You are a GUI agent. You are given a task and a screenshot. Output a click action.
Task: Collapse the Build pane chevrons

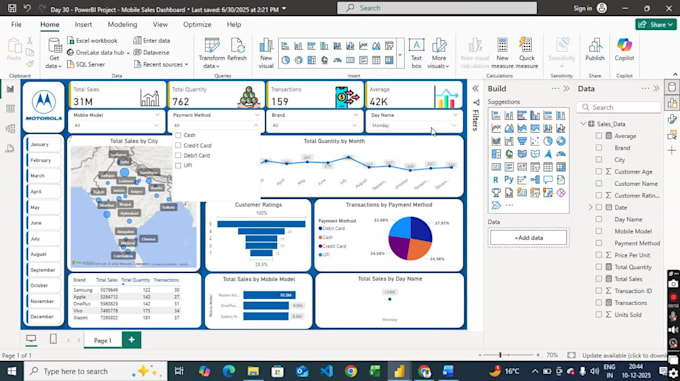566,88
